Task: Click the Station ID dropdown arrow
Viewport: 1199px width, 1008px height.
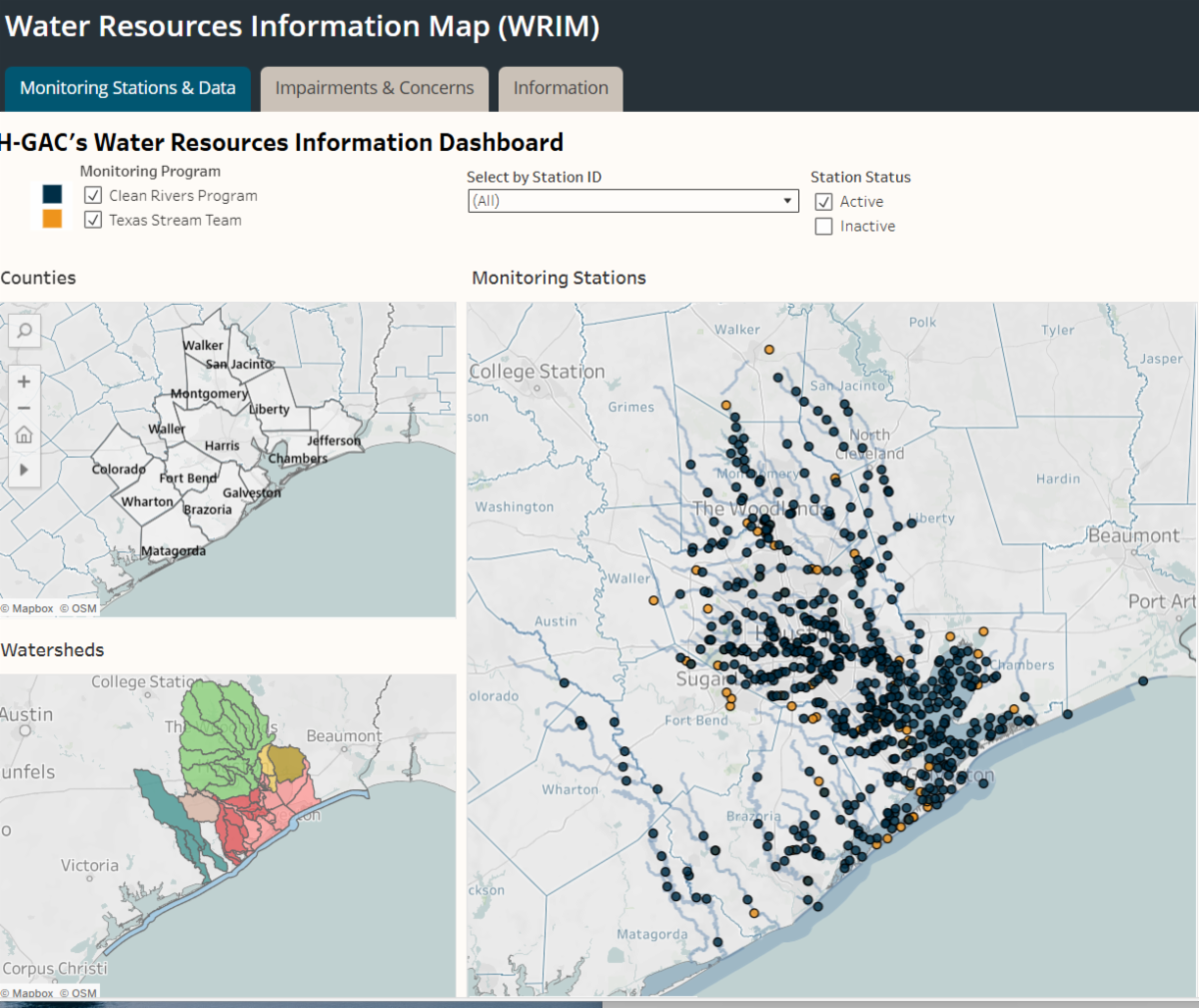Action: [788, 201]
